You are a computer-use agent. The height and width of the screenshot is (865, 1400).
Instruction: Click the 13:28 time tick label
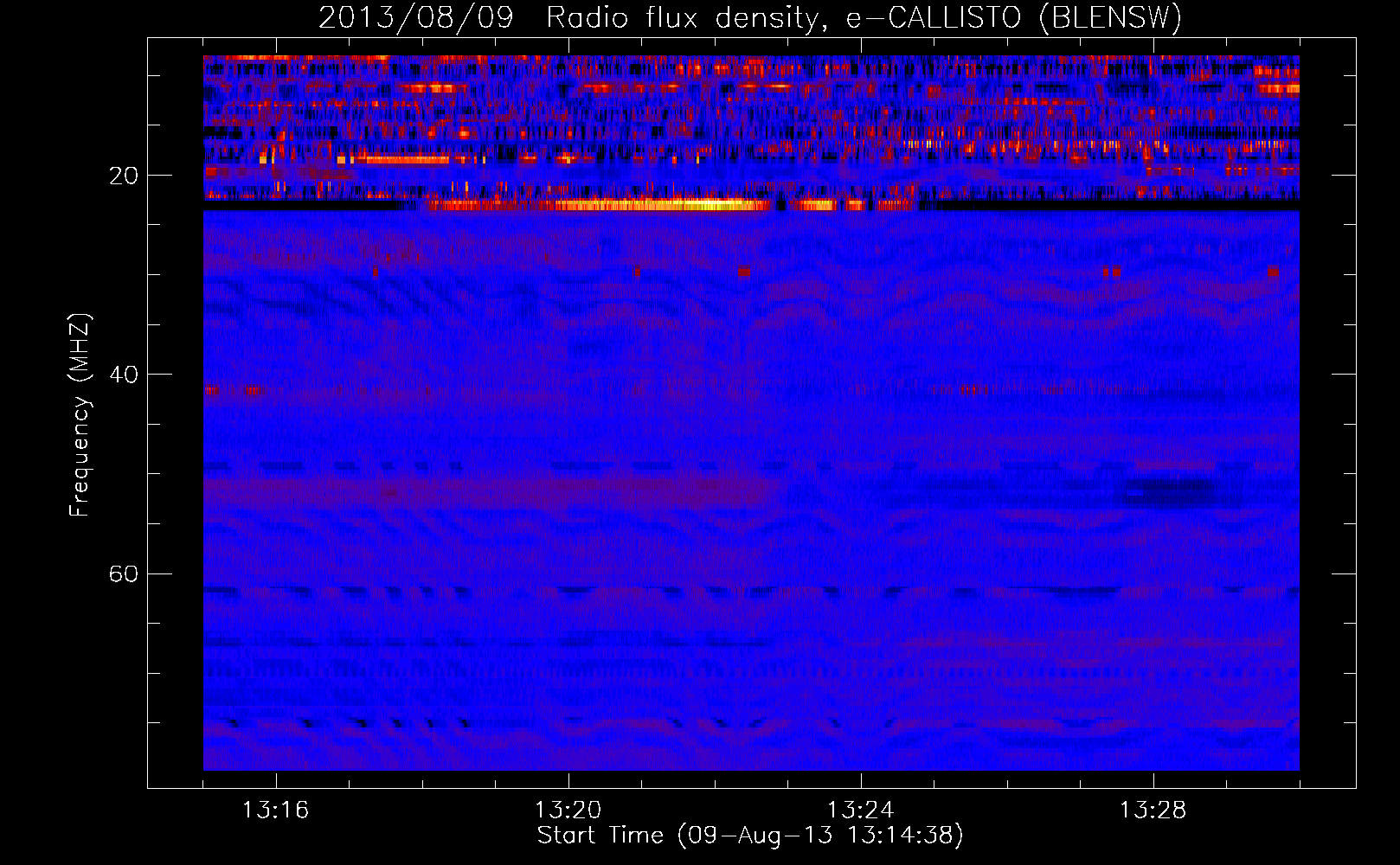[x=1153, y=811]
